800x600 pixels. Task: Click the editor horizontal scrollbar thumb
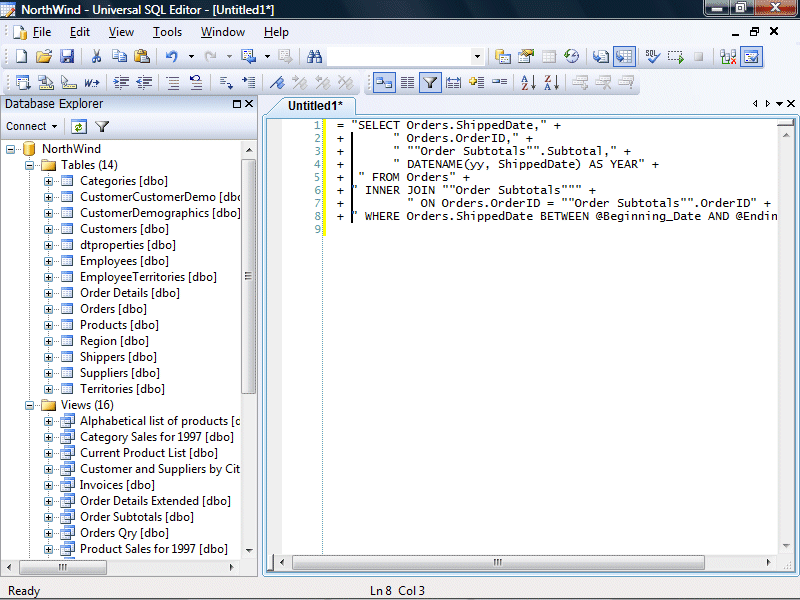click(x=497, y=562)
